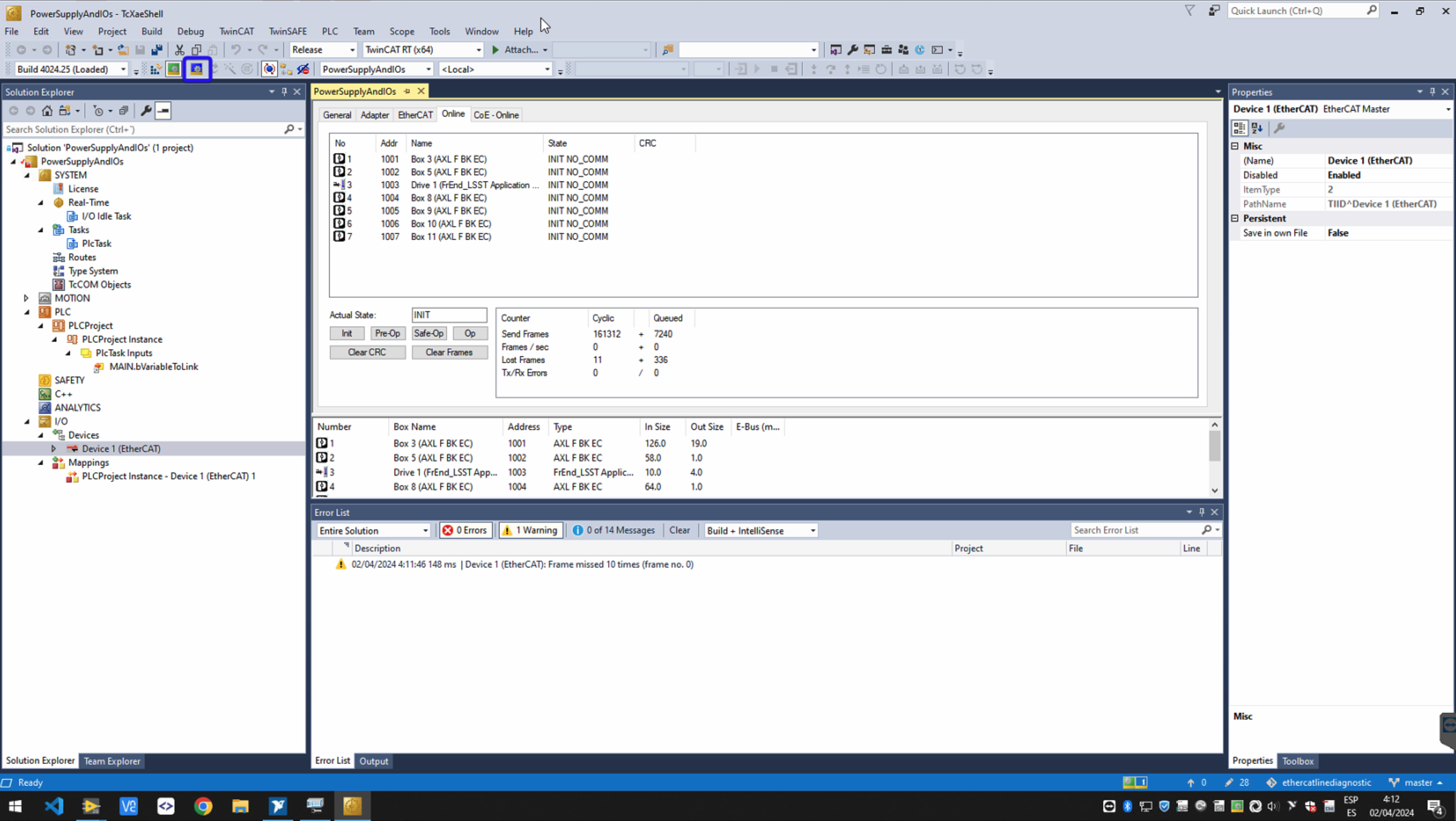Open Command Window icon in toolbar
This screenshot has height=821, width=1456.
coord(937,50)
